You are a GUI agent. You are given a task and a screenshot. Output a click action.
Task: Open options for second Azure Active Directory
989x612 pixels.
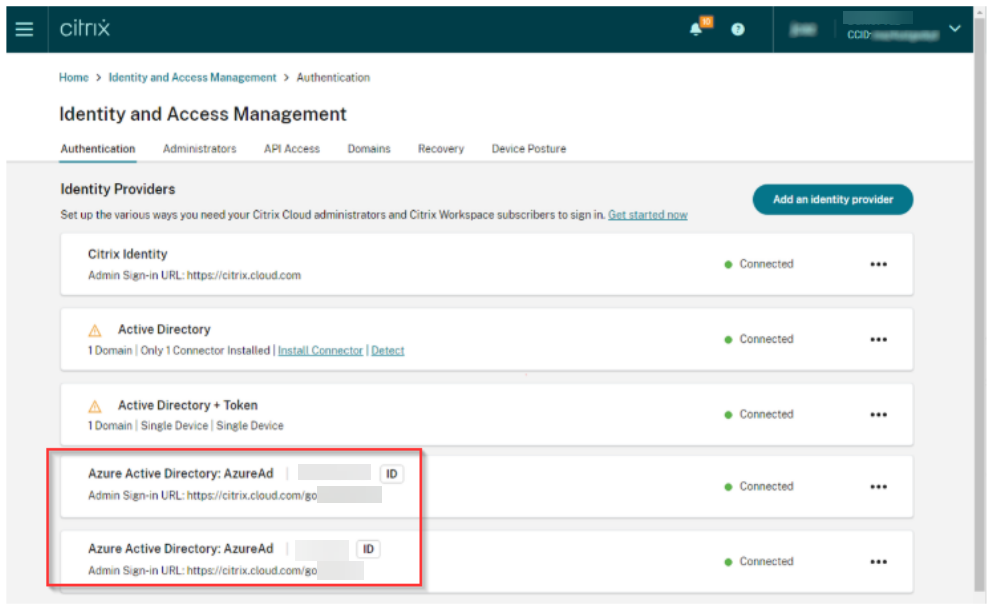[879, 562]
